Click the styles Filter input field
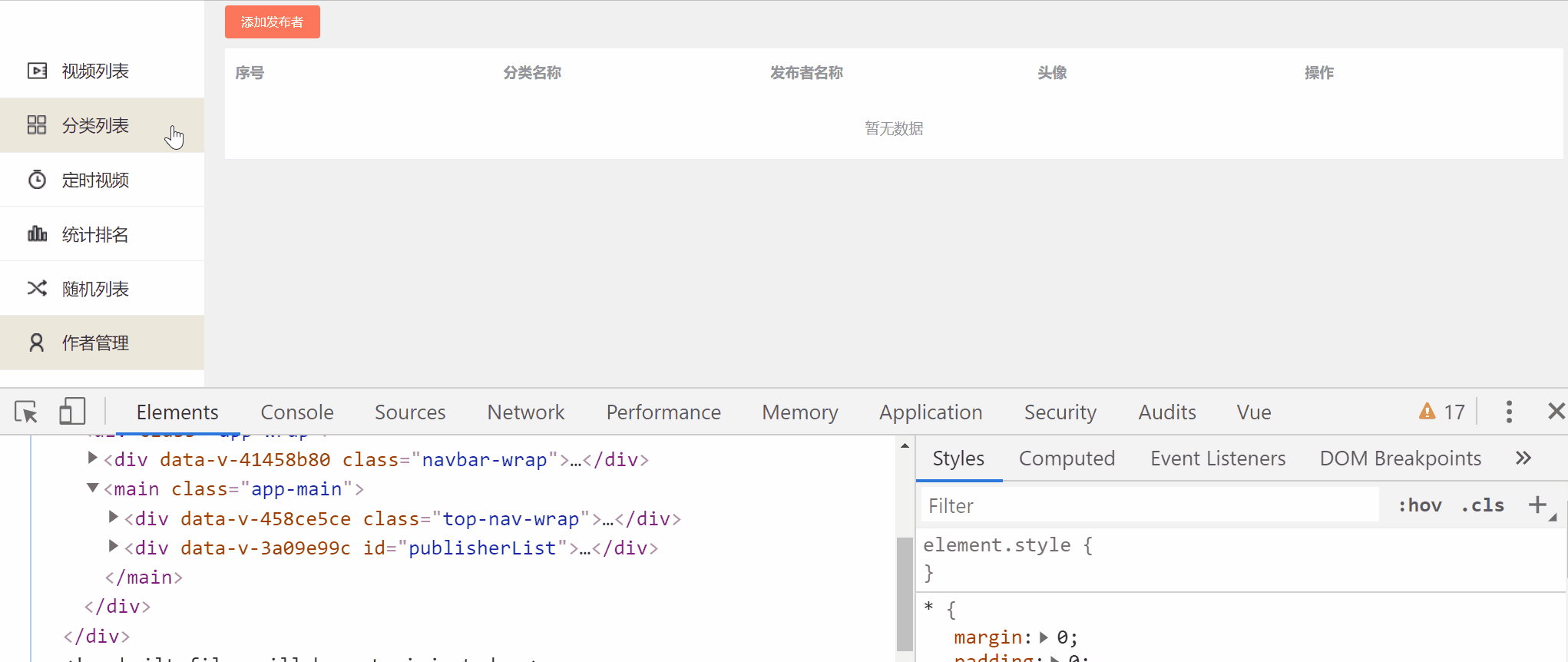Image resolution: width=1568 pixels, height=662 pixels. tap(1150, 505)
